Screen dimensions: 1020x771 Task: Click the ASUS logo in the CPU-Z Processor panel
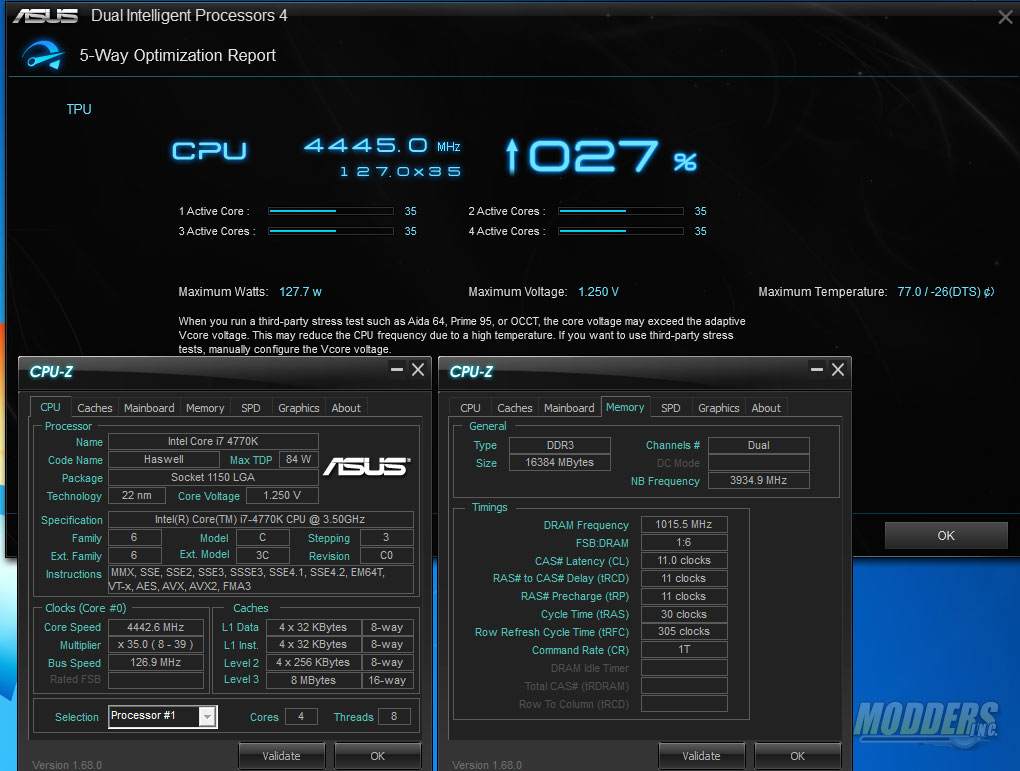coord(367,467)
